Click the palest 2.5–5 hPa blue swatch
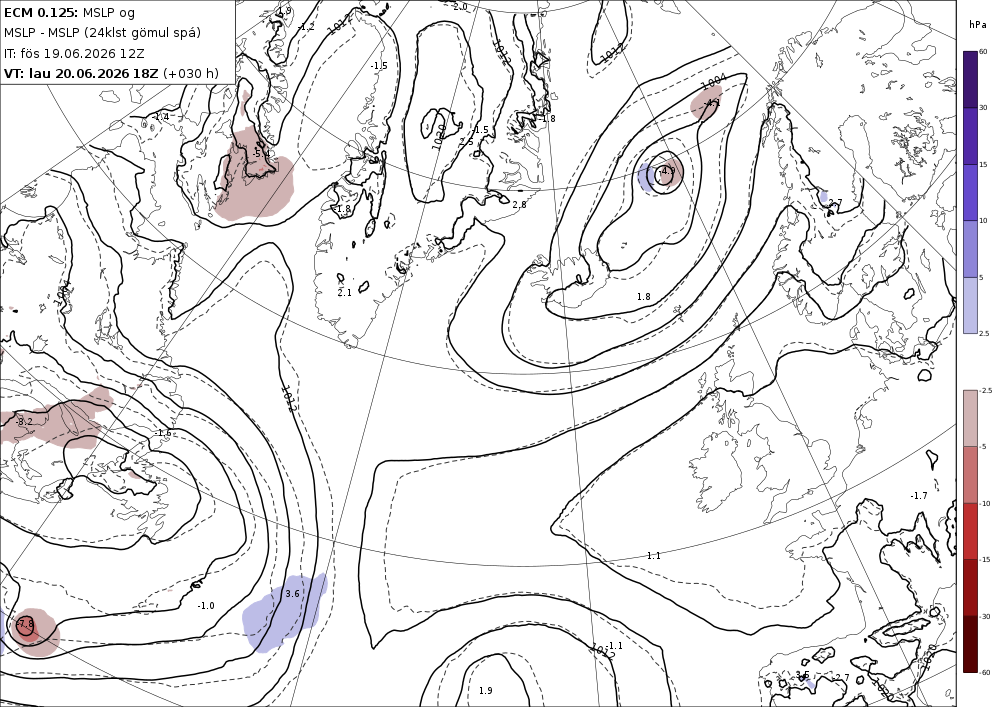Image resolution: width=1000 pixels, height=707 pixels. point(970,305)
